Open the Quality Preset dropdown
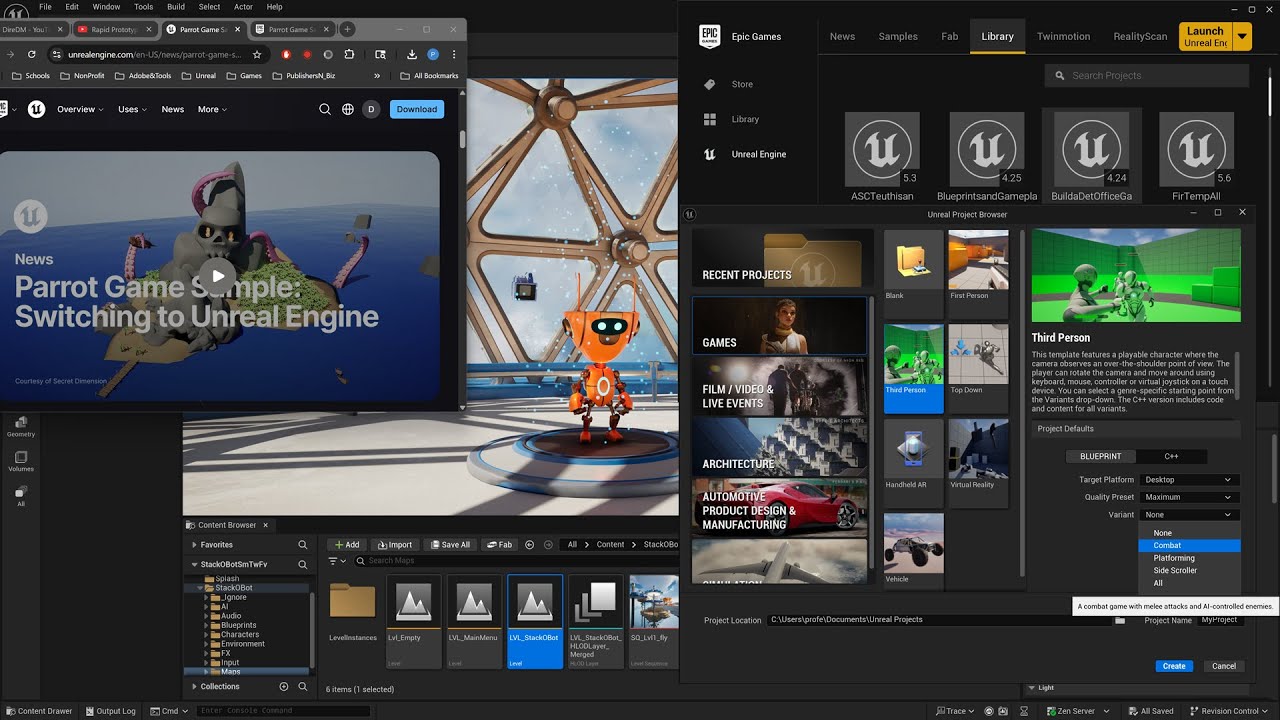 (1189, 497)
